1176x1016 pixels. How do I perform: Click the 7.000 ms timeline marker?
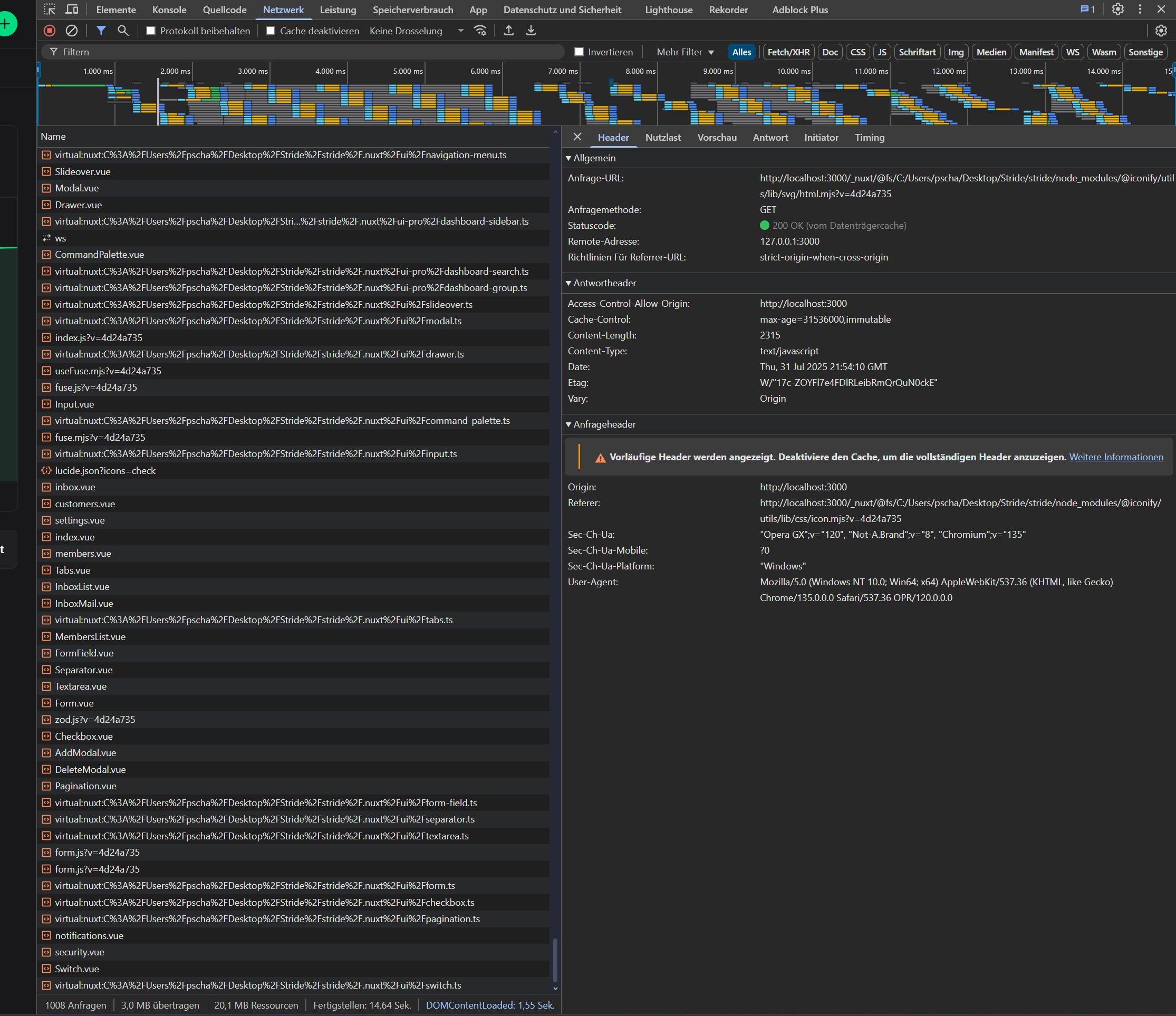563,71
